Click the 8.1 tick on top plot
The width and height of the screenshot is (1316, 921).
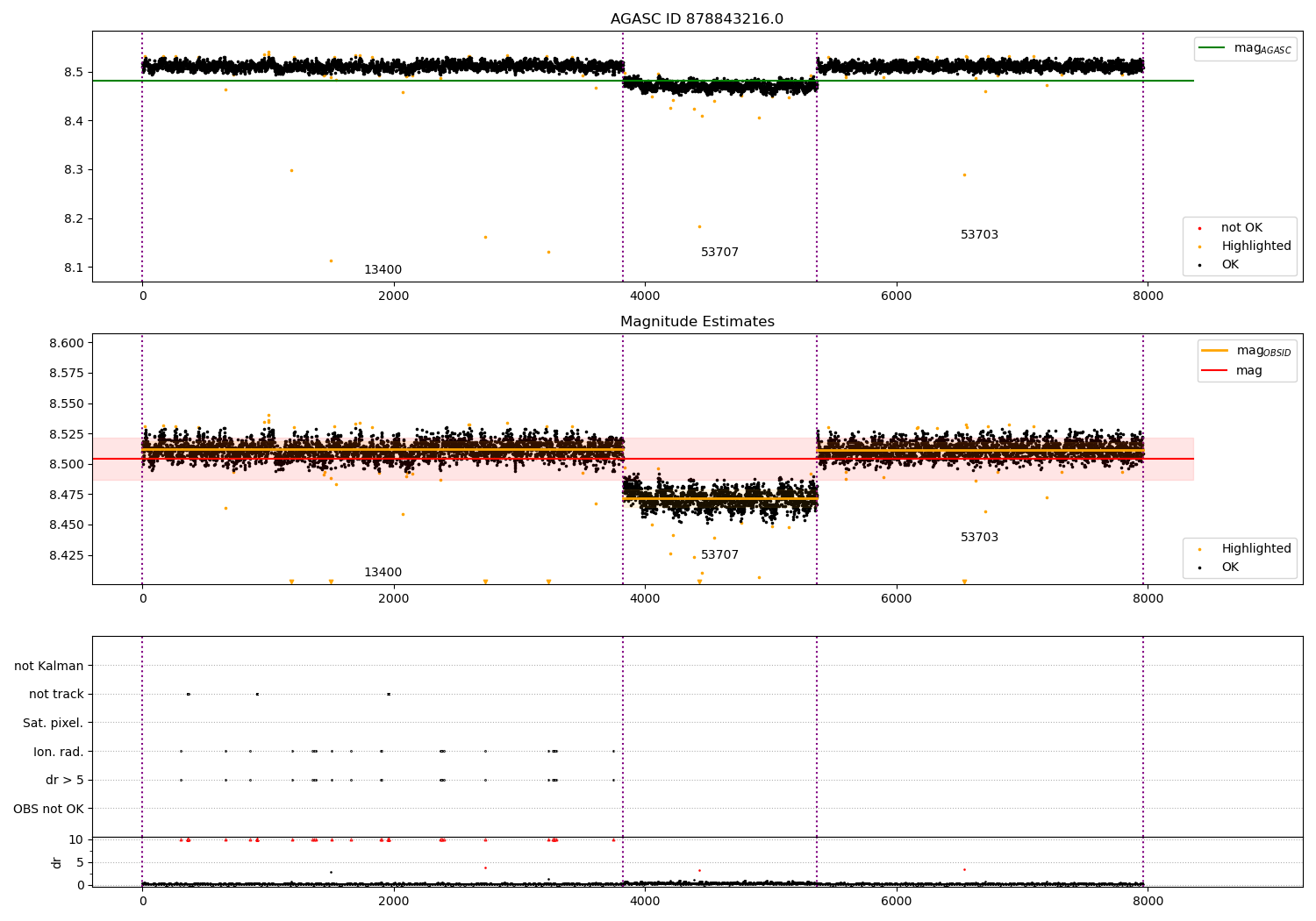pyautogui.click(x=75, y=268)
